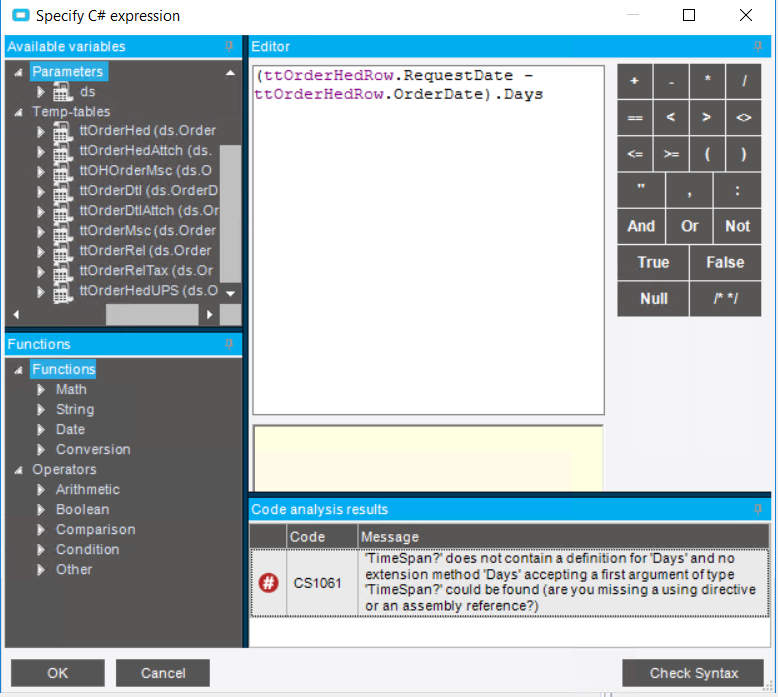Select the Boolean operators item

[82, 509]
